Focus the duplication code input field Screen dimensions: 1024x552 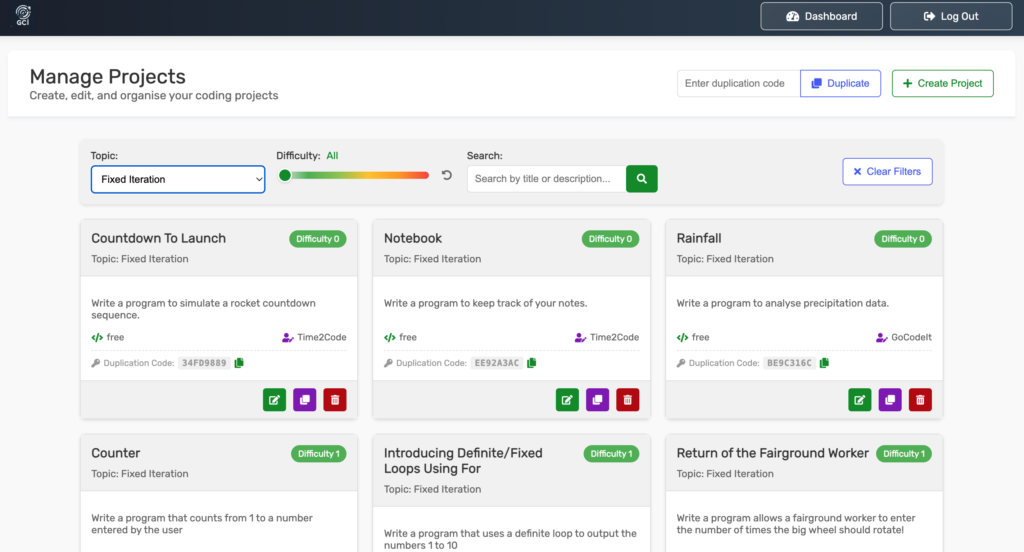tap(738, 83)
